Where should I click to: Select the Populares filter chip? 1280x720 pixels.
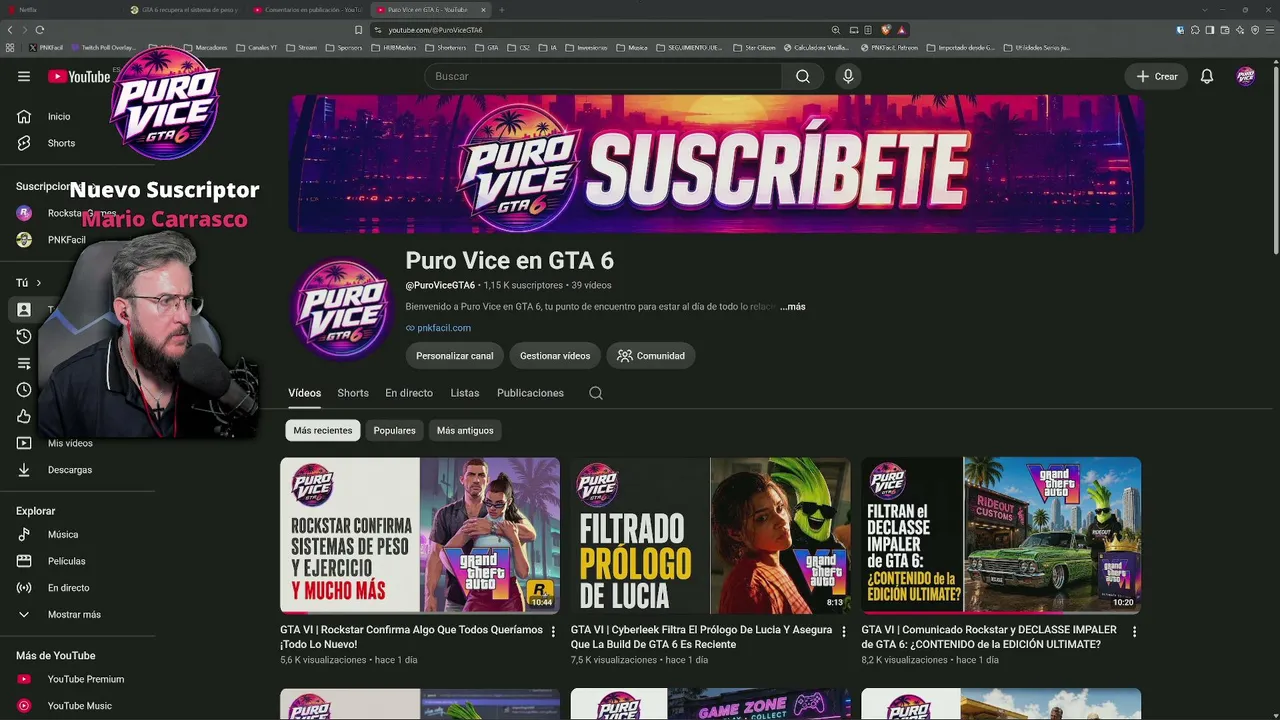(394, 431)
